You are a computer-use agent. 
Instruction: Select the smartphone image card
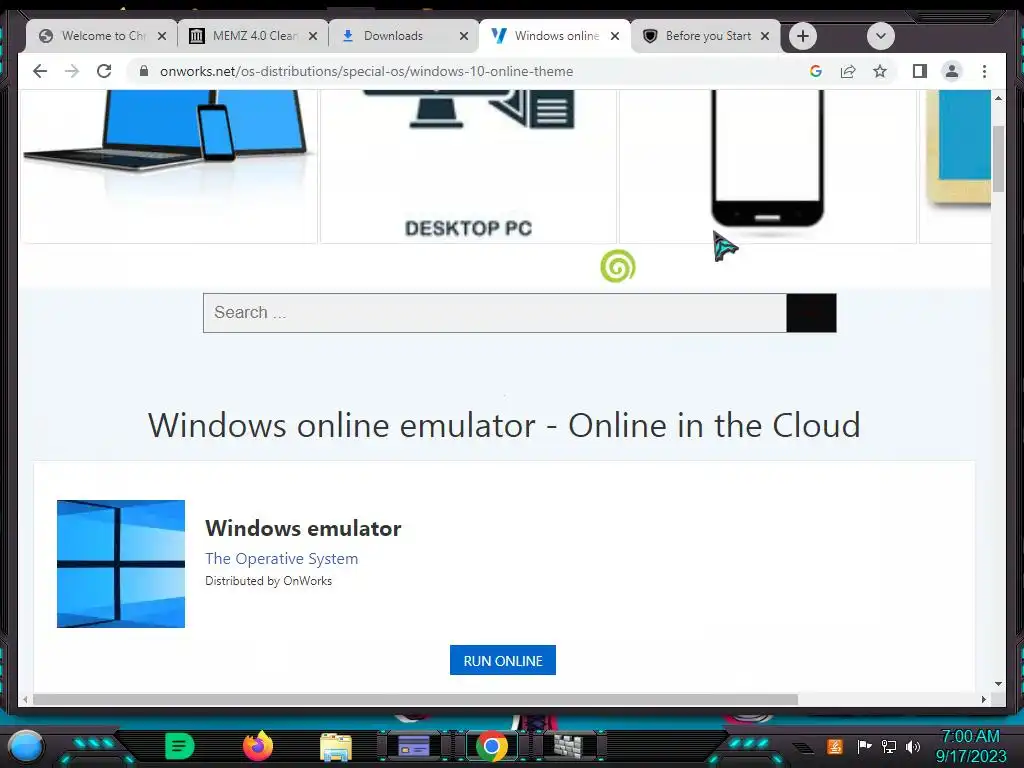click(767, 167)
